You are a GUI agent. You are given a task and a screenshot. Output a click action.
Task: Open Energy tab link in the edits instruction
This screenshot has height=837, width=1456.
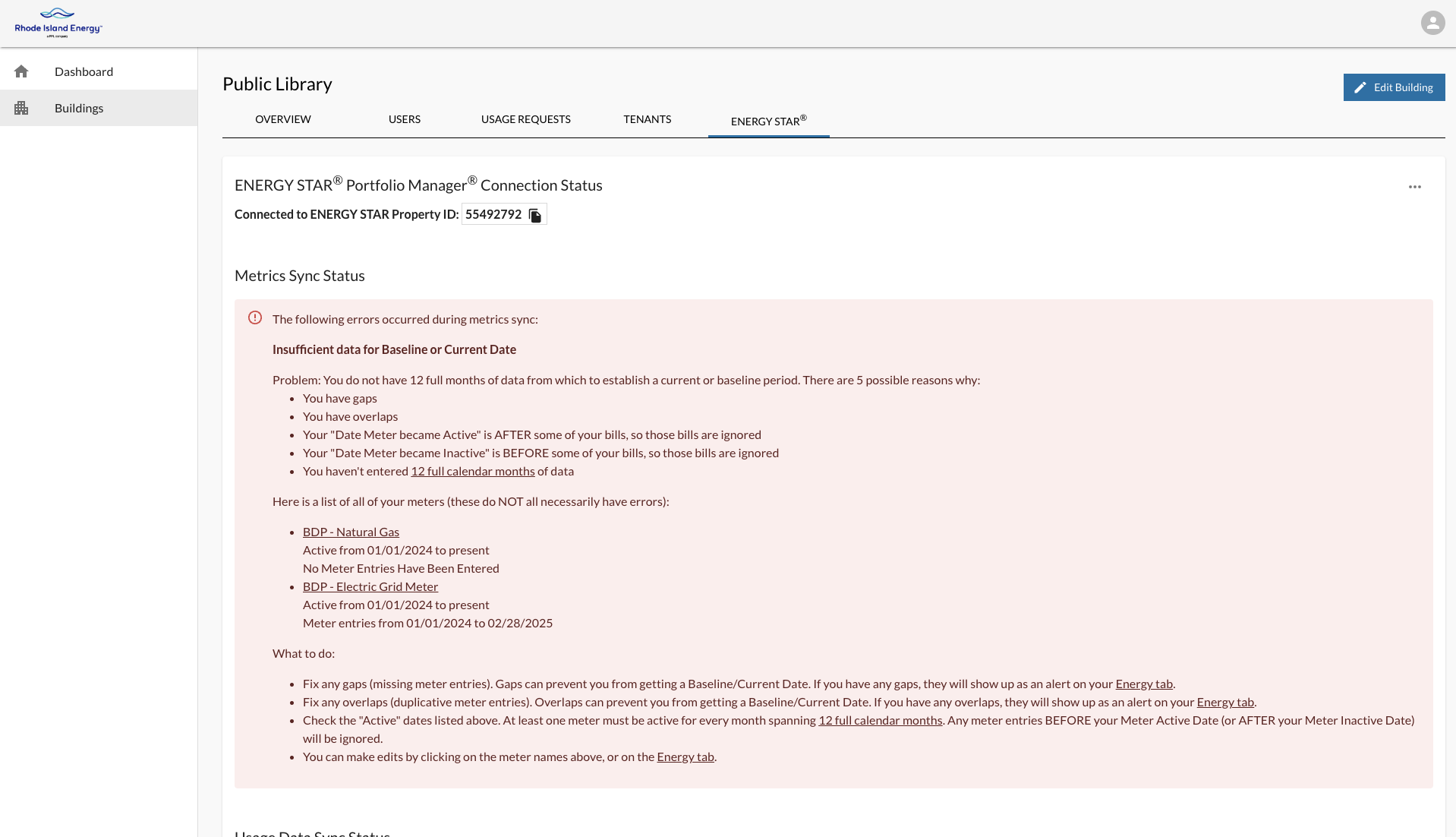[x=685, y=757]
